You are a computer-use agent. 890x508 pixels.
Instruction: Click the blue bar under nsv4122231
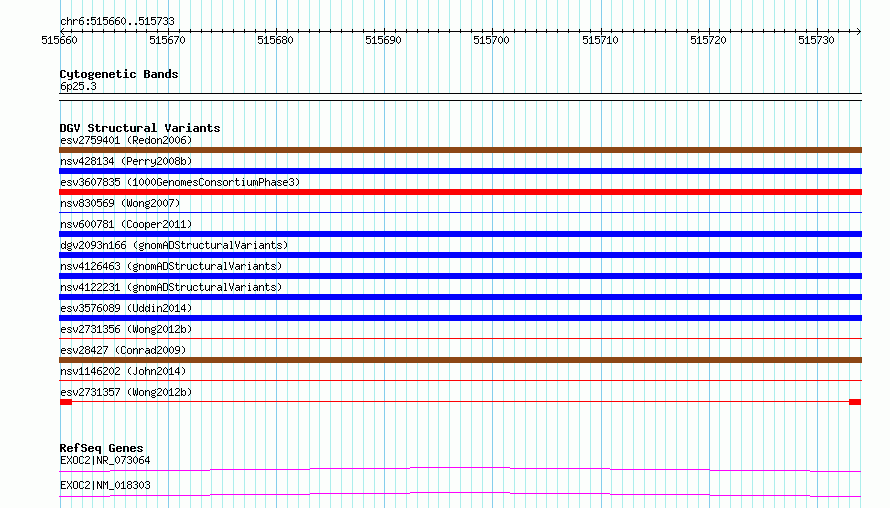pyautogui.click(x=460, y=297)
